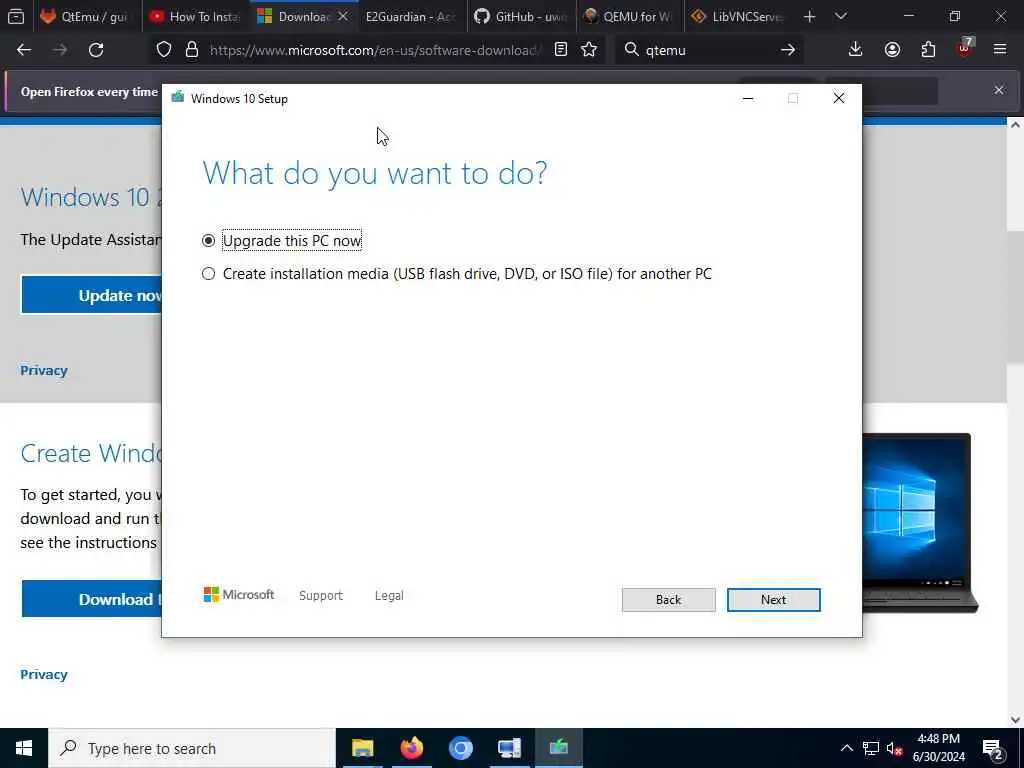
Task: Switch to the QEMU for Windows tab
Action: point(630,16)
